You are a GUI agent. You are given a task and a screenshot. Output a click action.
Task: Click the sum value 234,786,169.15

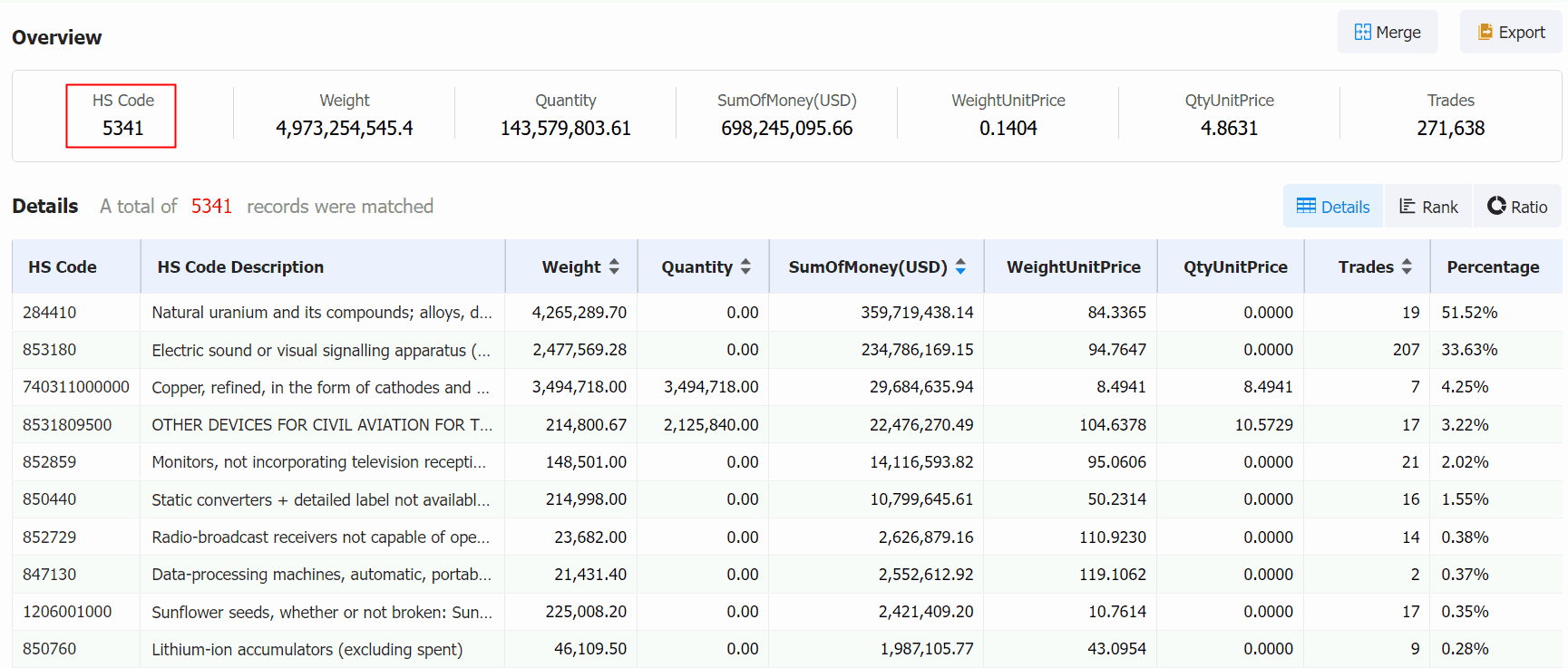point(917,350)
